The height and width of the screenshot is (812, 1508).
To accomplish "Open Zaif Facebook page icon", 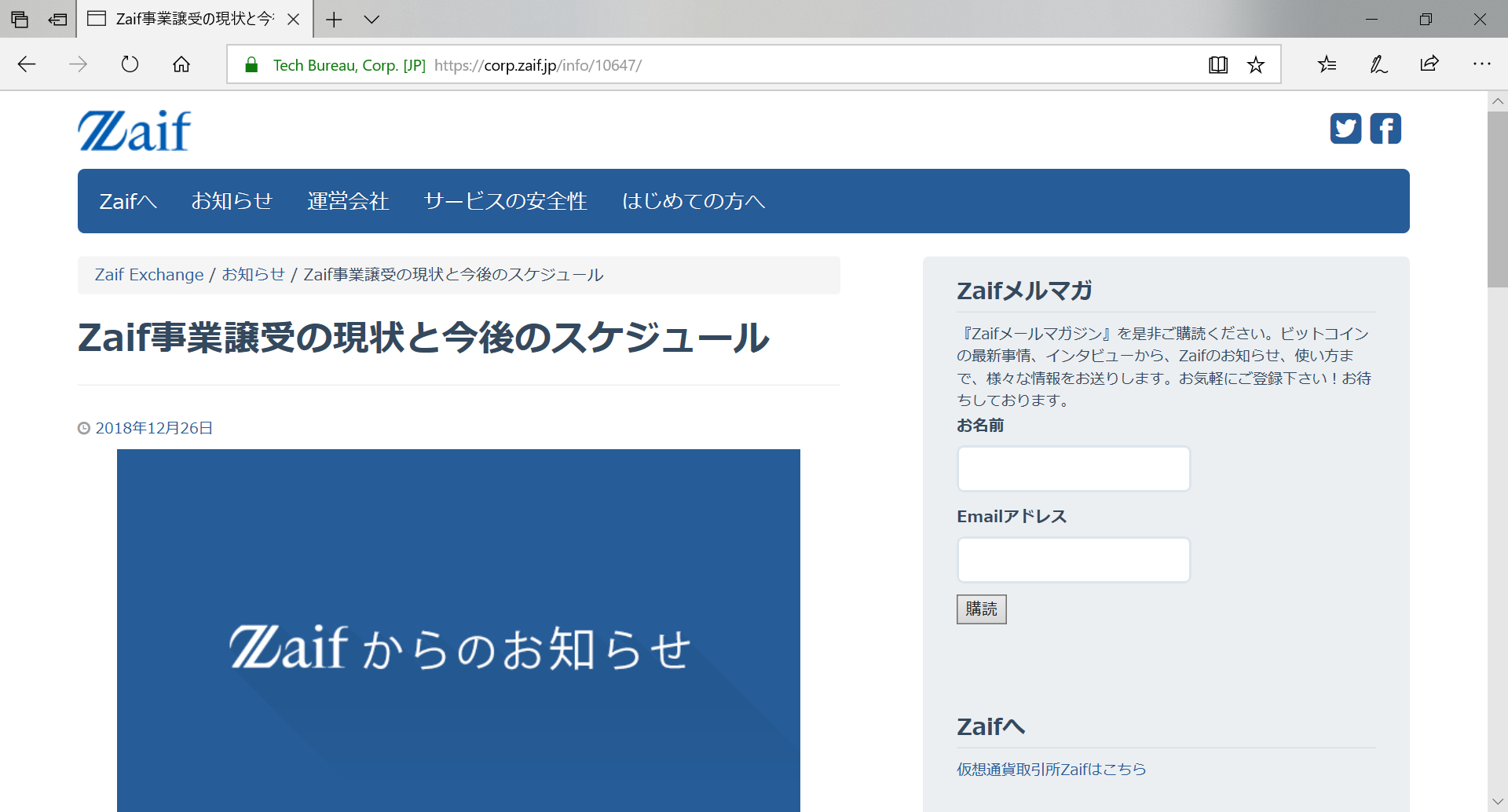I will (1385, 128).
